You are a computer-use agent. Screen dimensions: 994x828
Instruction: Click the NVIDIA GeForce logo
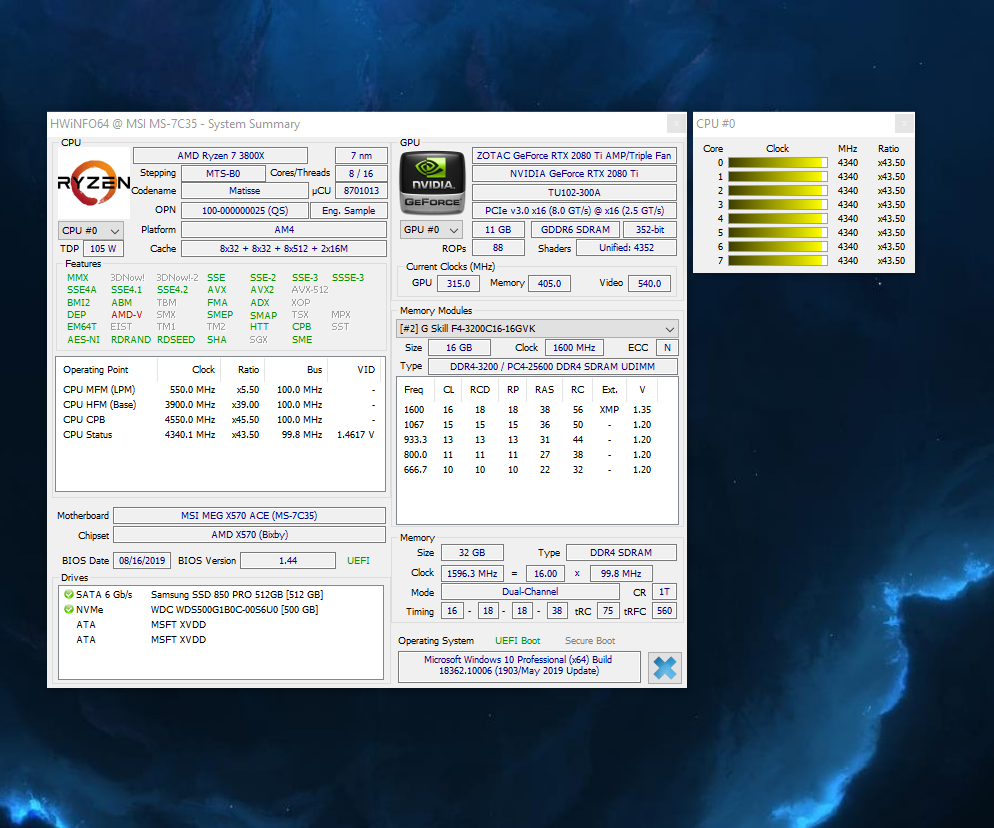tap(432, 183)
